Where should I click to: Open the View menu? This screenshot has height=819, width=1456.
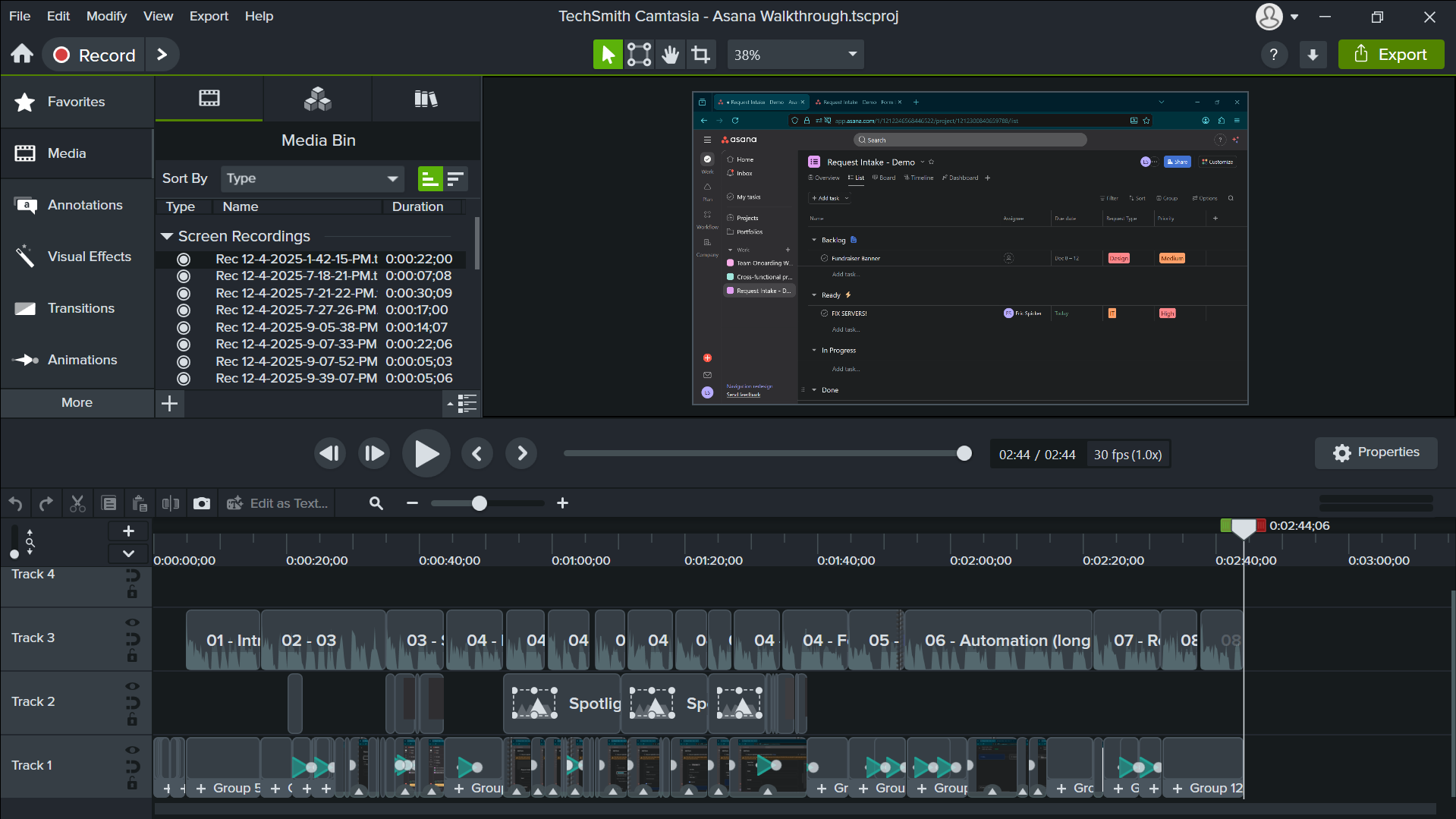[x=158, y=16]
